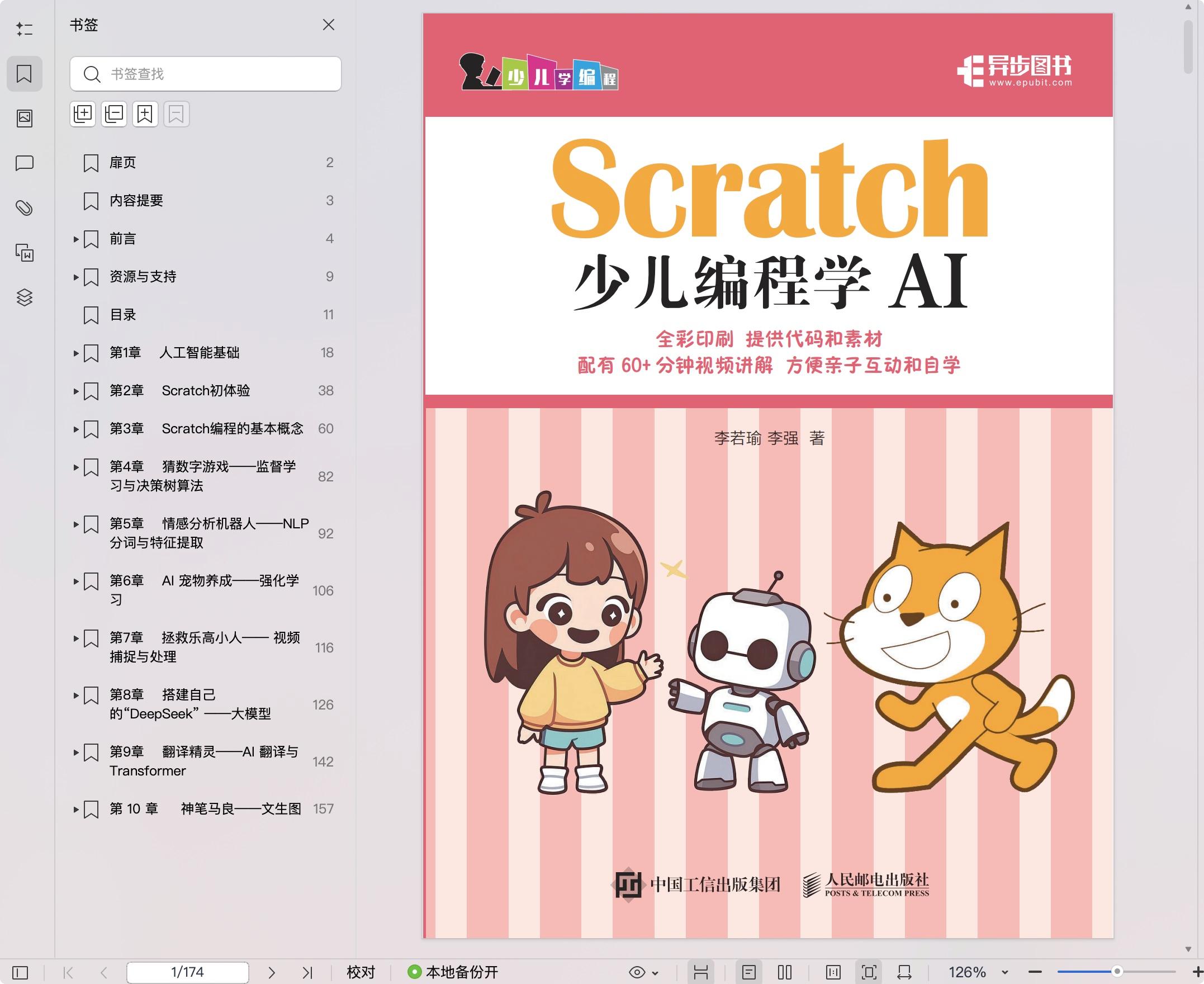1204x984 pixels.
Task: Open the layers panel in sidebar
Action: pyautogui.click(x=25, y=297)
